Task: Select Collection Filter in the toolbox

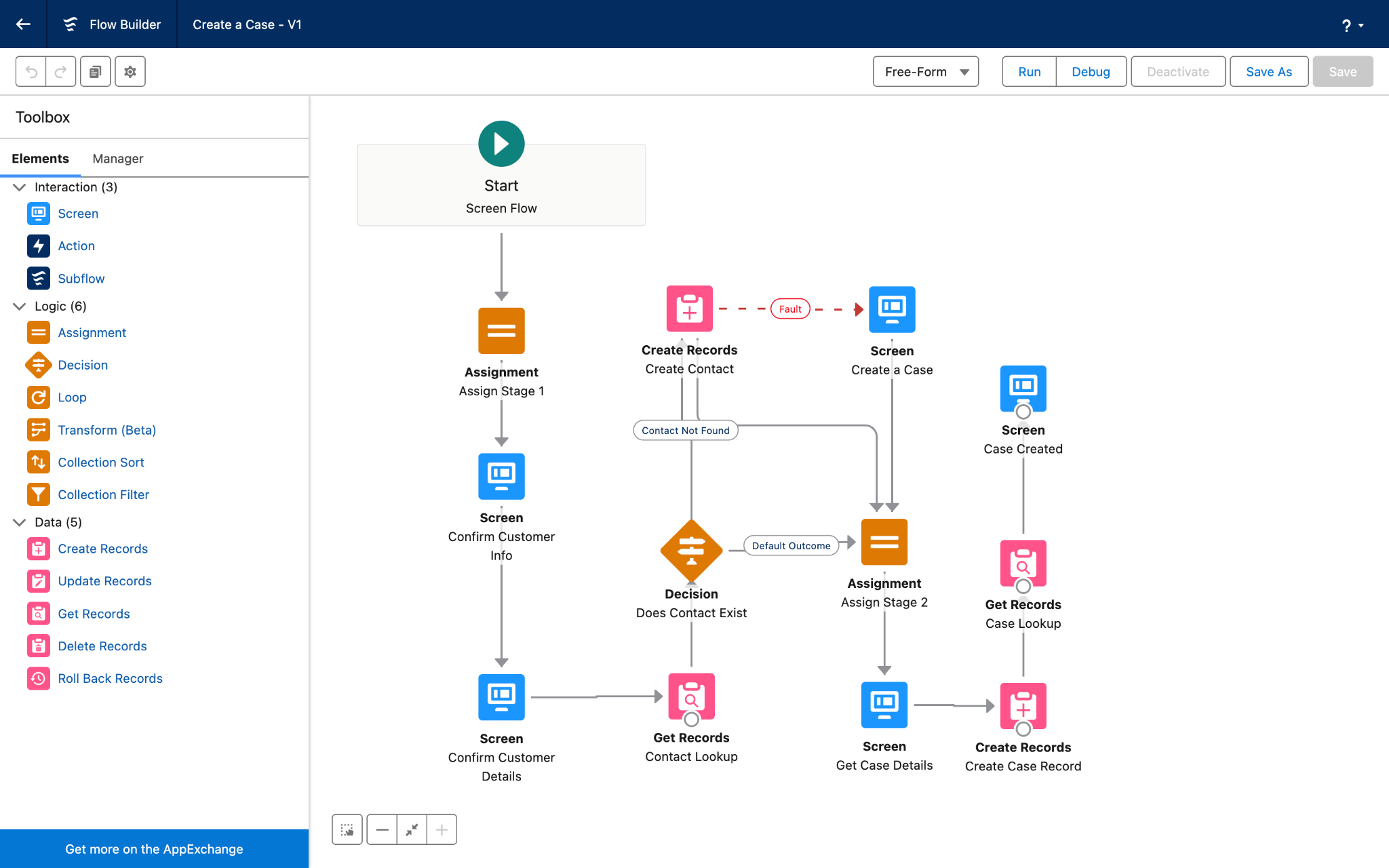Action: coord(103,495)
